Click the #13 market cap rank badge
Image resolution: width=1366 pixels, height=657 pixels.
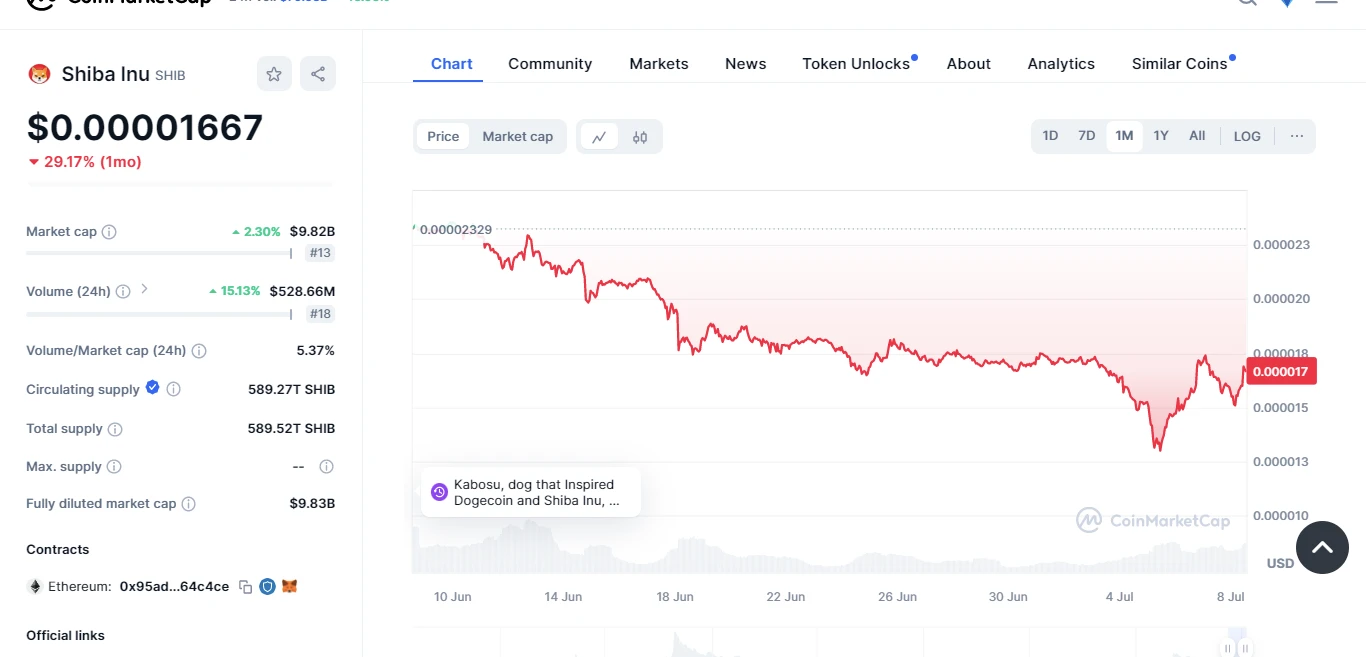click(x=320, y=253)
